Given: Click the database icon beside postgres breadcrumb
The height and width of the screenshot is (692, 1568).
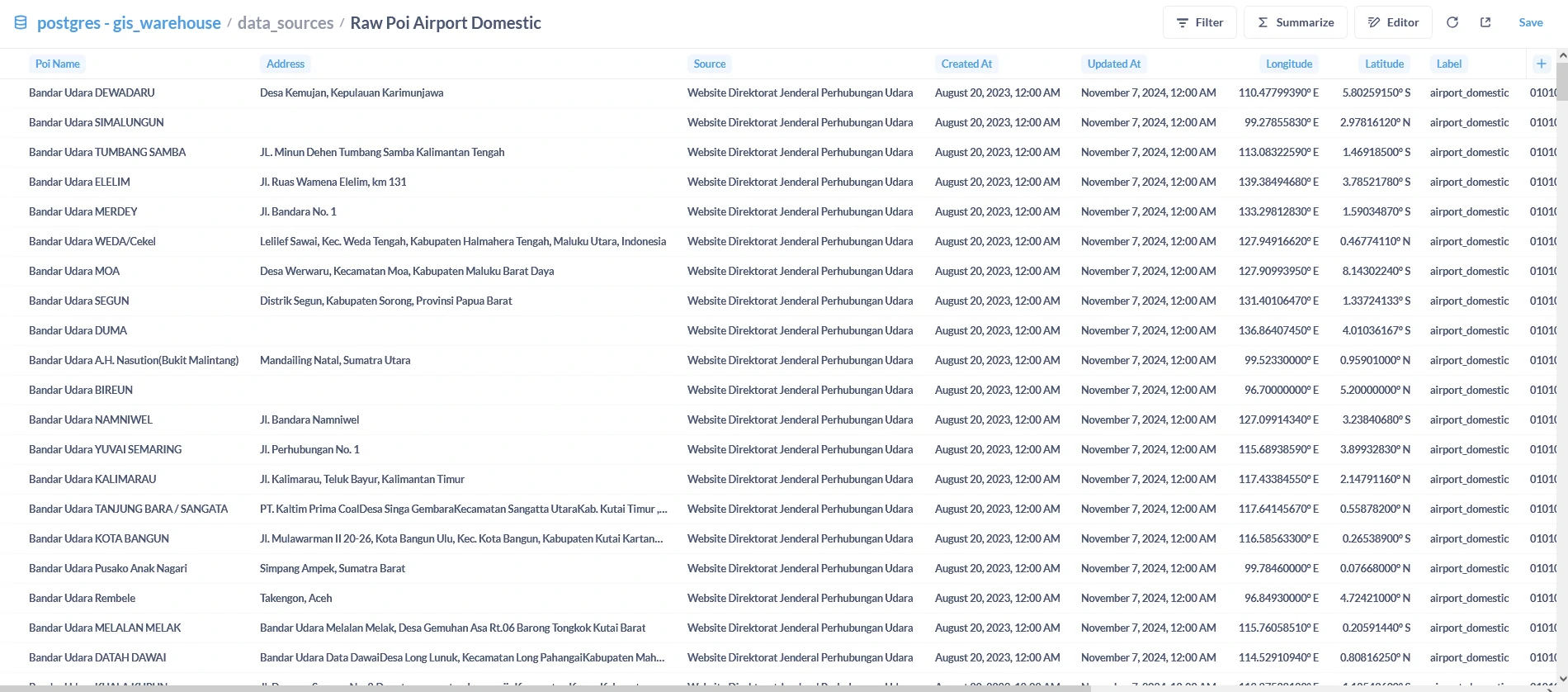Looking at the screenshot, I should (x=21, y=22).
